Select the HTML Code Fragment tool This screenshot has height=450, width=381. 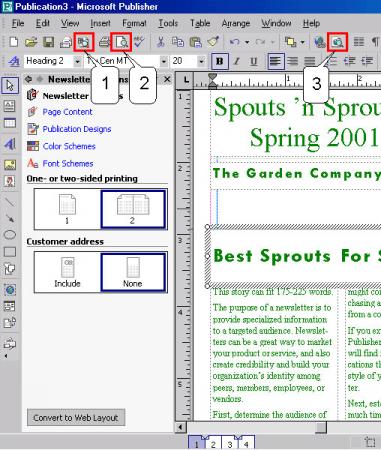pos(9,323)
